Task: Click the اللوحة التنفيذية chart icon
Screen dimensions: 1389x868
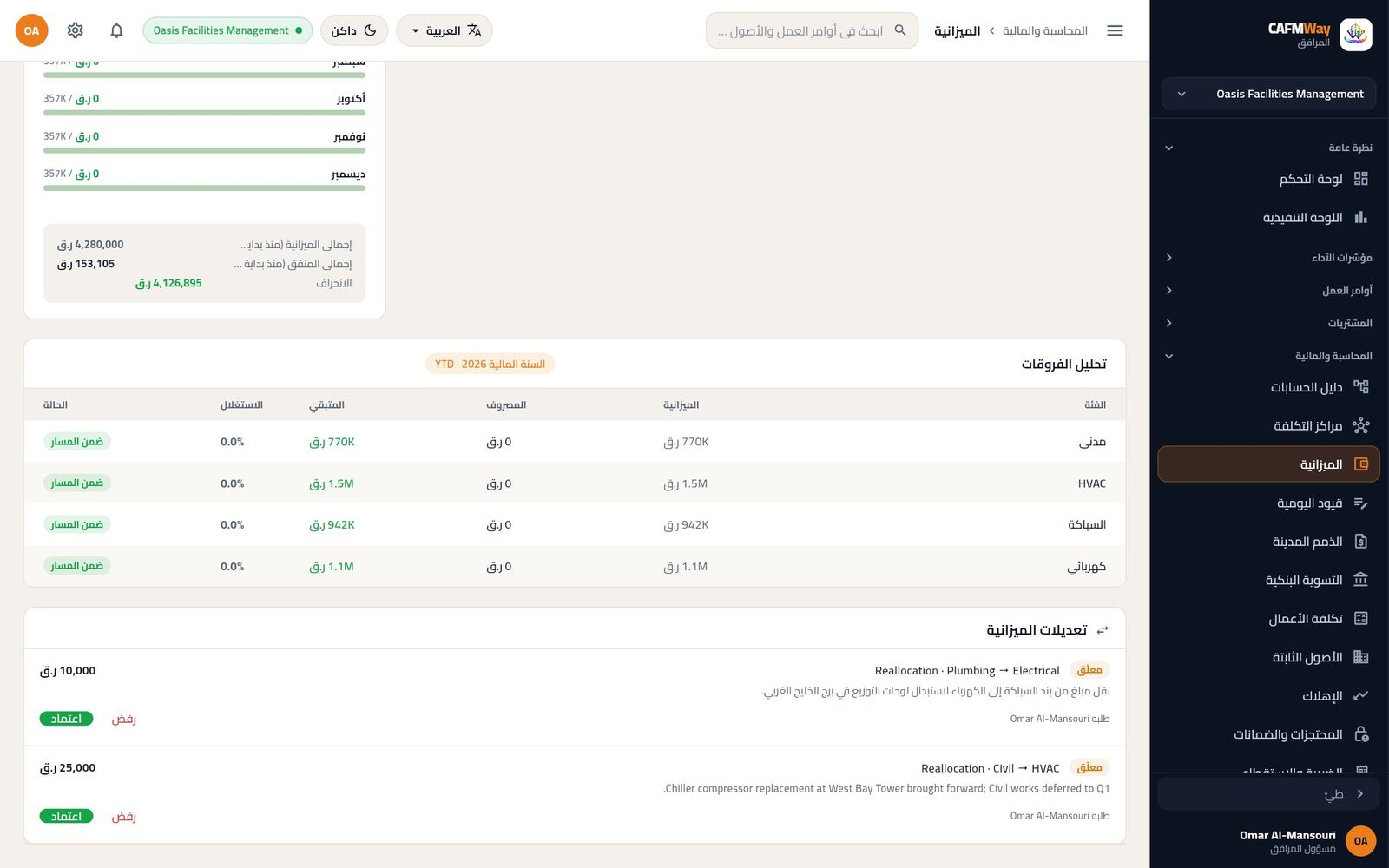Action: pos(1360,217)
